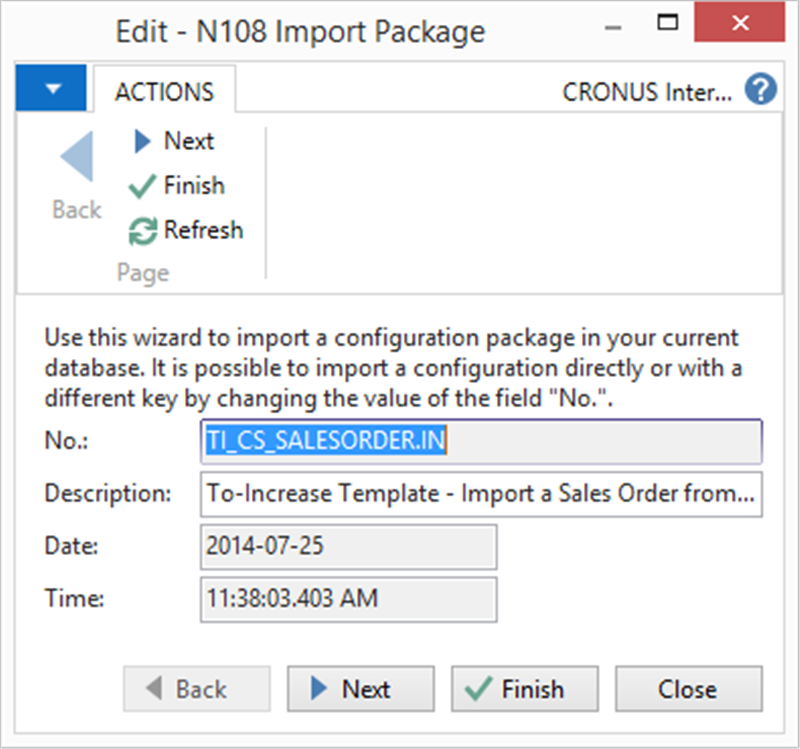Image resolution: width=800 pixels, height=749 pixels.
Task: Click the No. field with TI_CS_SALESORDER.IN
Action: click(x=481, y=441)
